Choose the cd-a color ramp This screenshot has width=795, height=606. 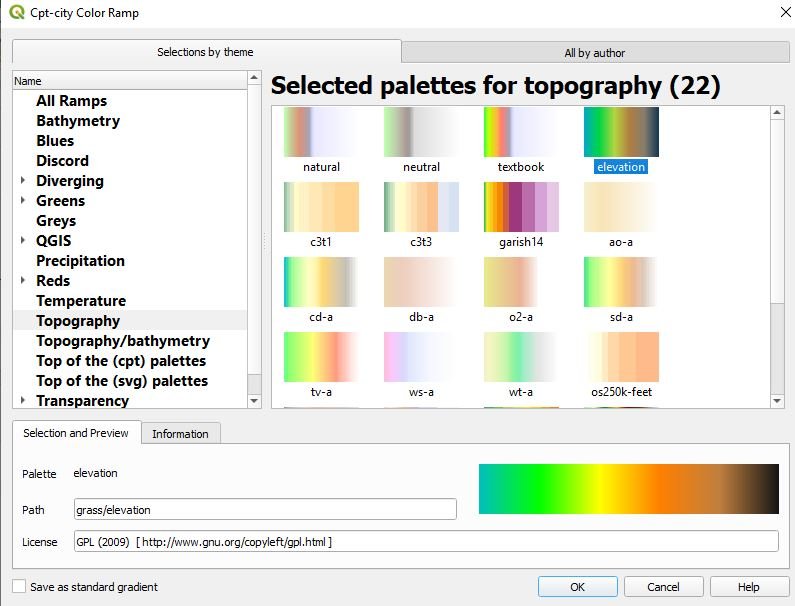tap(321, 282)
